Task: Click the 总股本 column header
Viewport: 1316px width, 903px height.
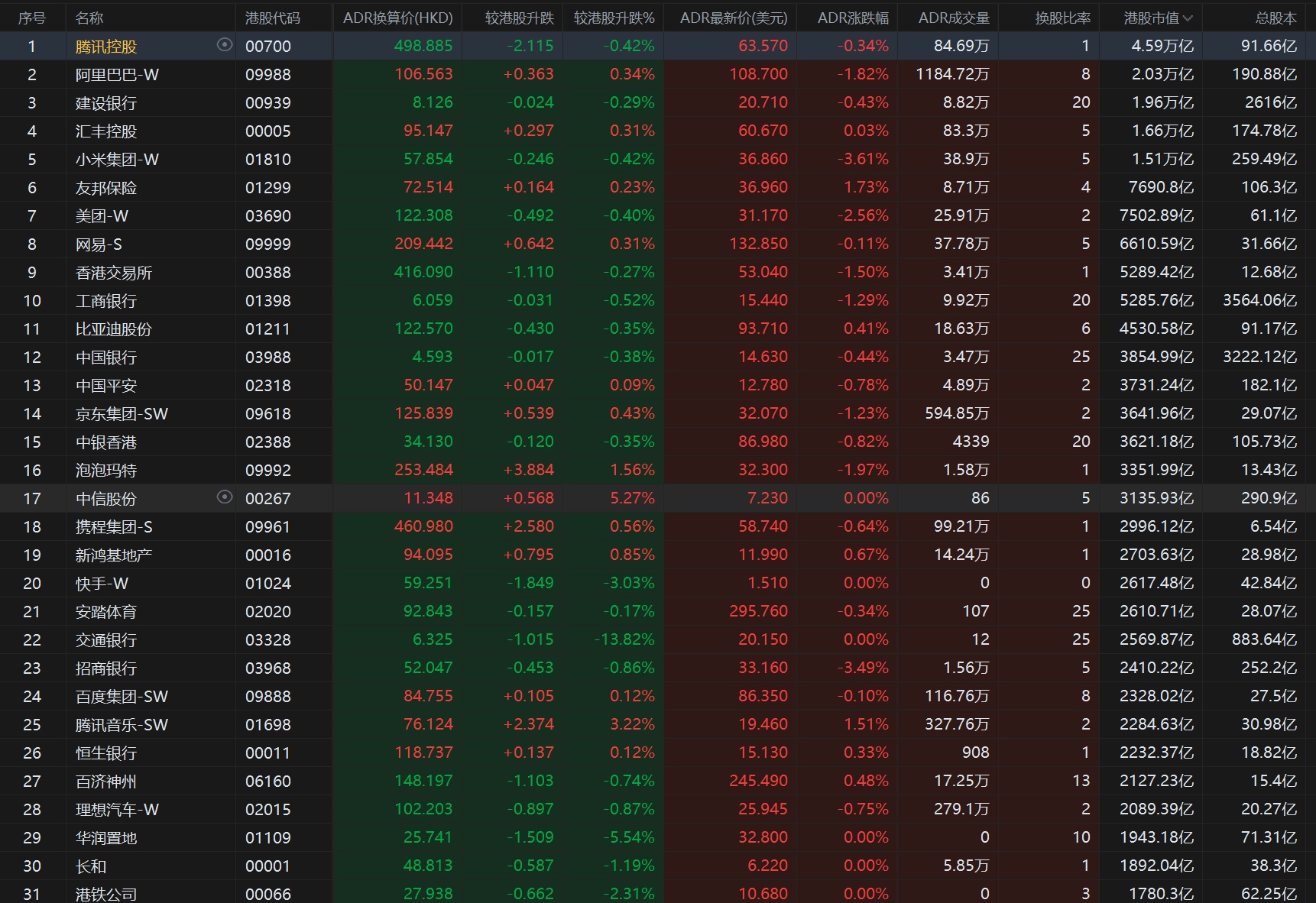Action: [x=1275, y=18]
